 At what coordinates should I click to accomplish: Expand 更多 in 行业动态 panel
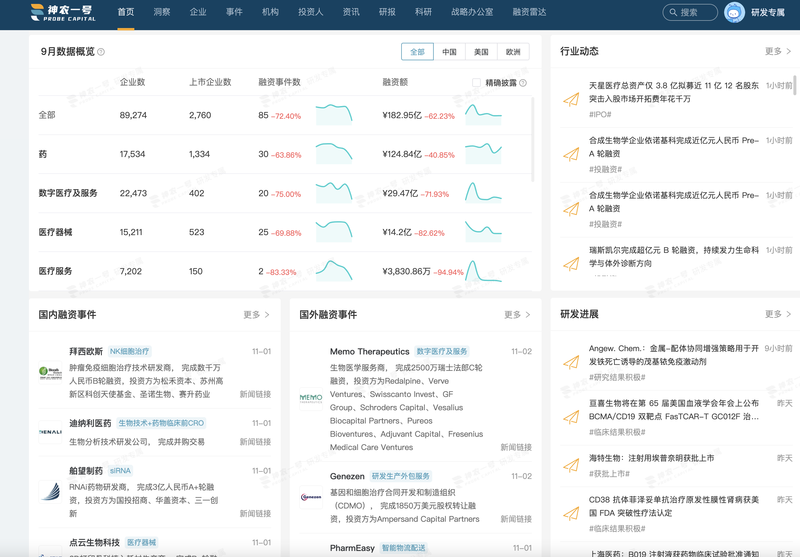[x=778, y=51]
